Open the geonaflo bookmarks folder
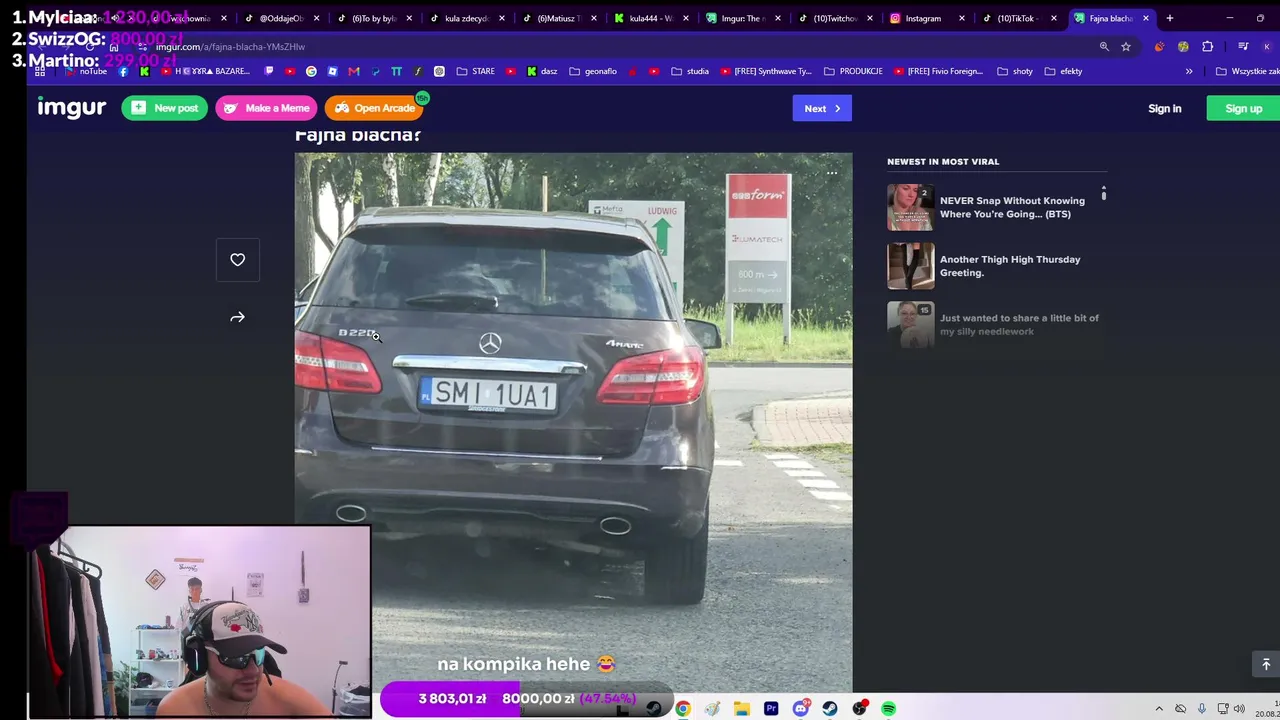The width and height of the screenshot is (1280, 720). (x=593, y=71)
